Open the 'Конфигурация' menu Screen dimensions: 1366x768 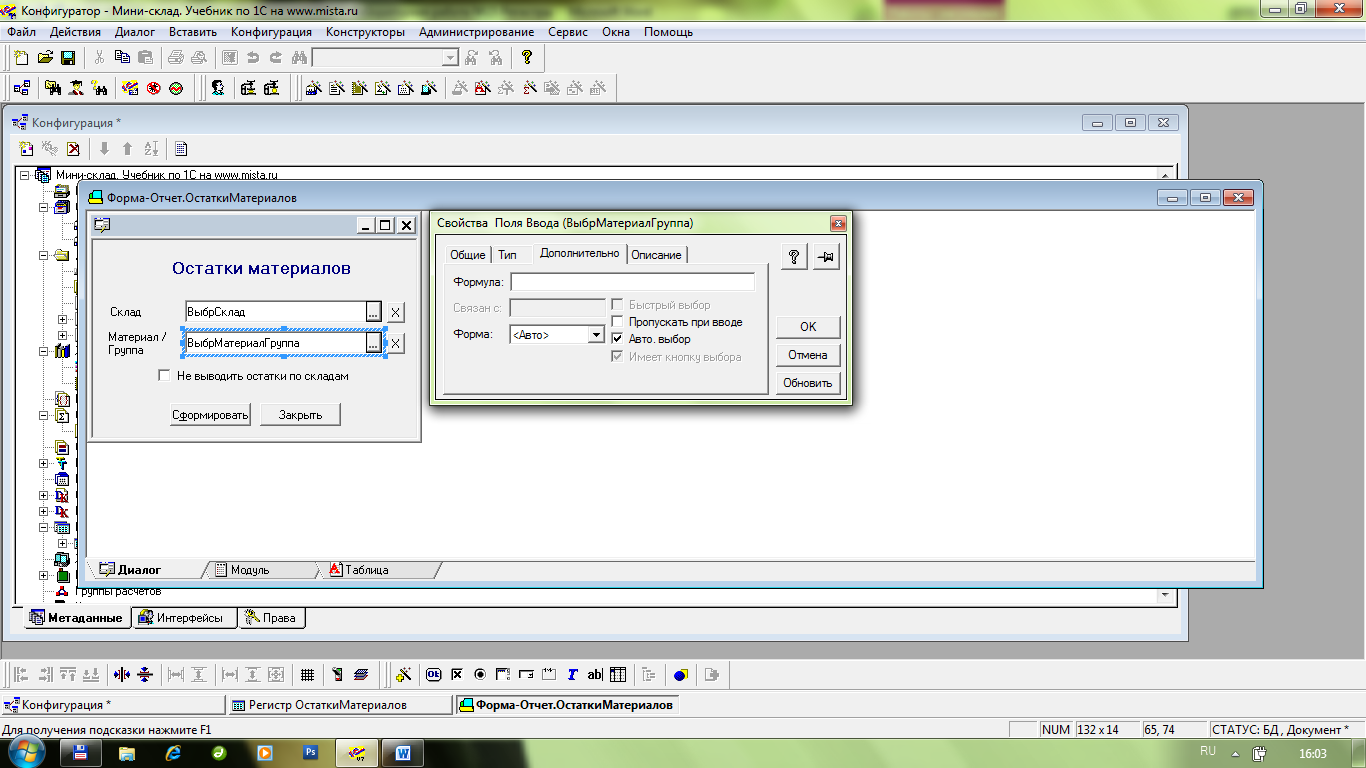(271, 32)
